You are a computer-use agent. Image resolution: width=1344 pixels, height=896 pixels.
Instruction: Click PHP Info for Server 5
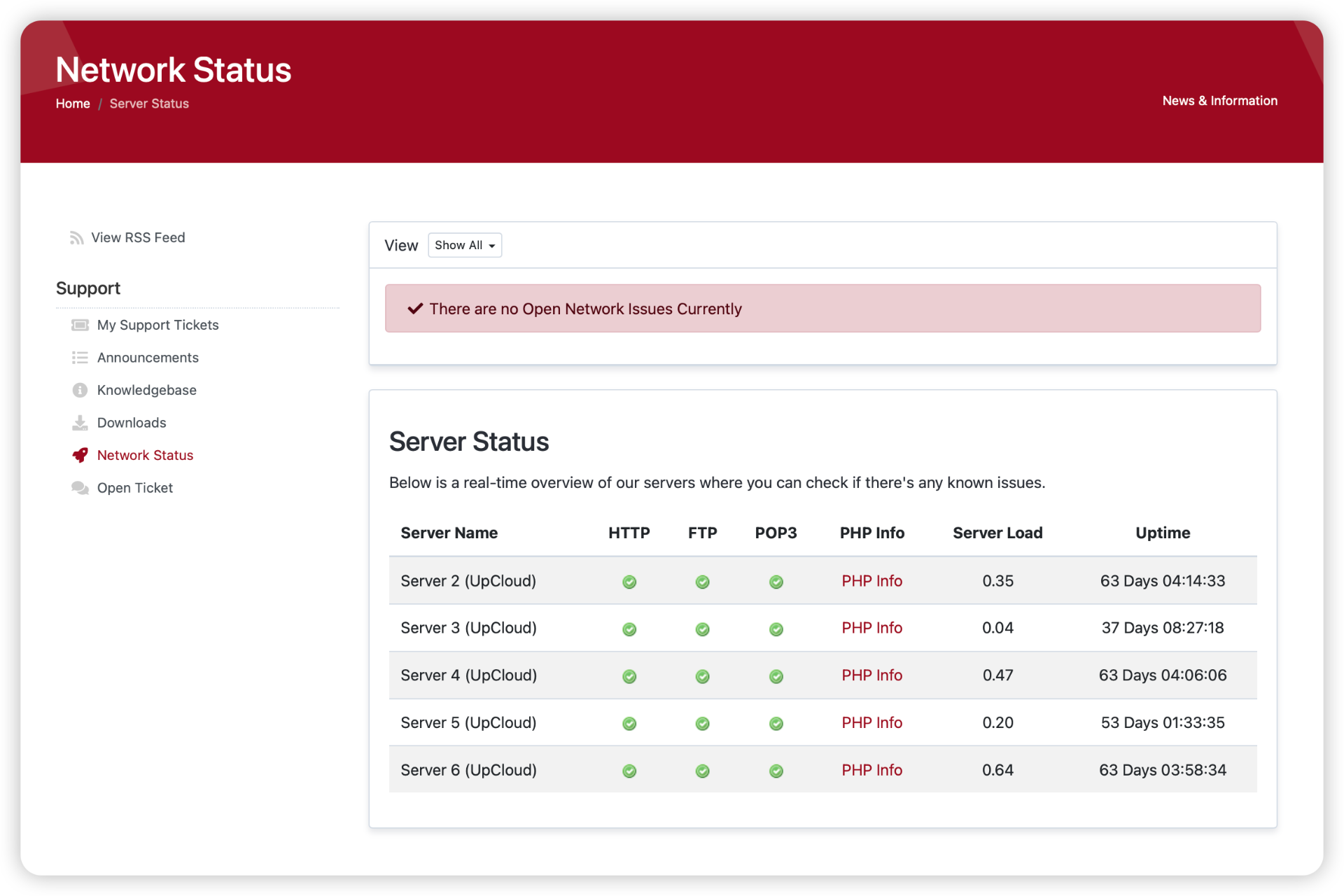[871, 722]
